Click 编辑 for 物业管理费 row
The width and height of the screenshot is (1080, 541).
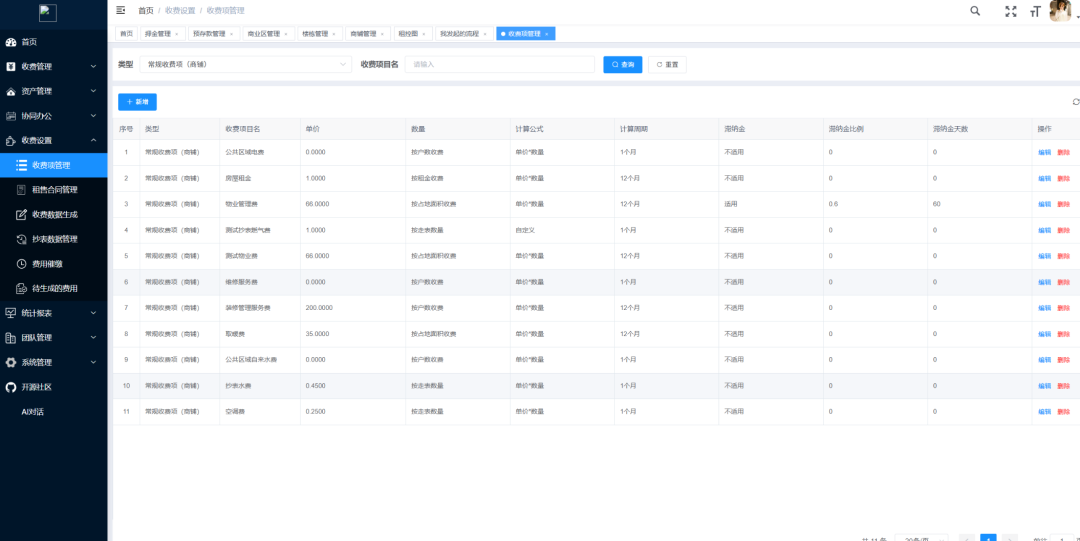click(1044, 204)
